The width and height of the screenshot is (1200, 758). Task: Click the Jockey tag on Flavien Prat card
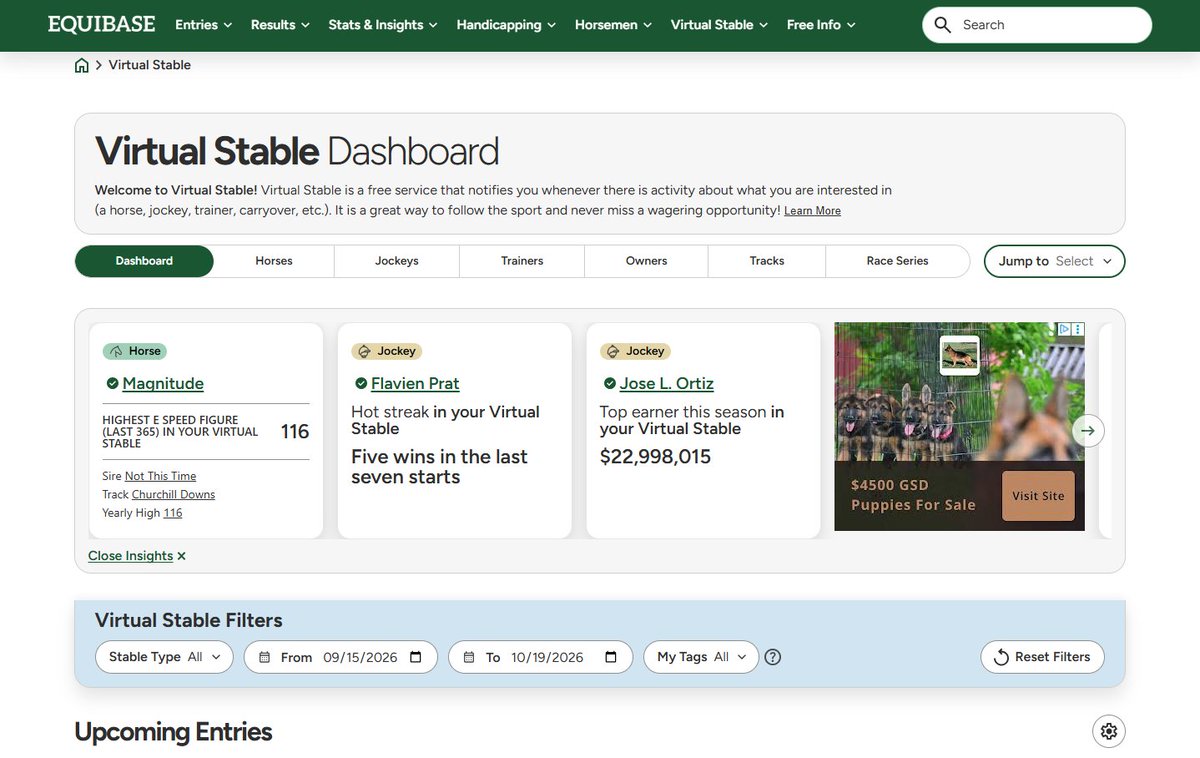click(x=386, y=351)
